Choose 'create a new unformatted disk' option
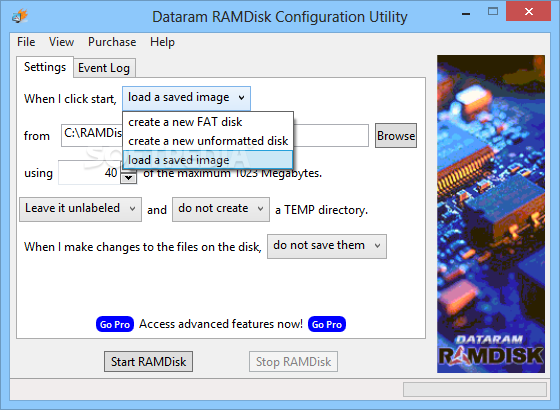Viewport: 560px width, 410px height. click(208, 141)
